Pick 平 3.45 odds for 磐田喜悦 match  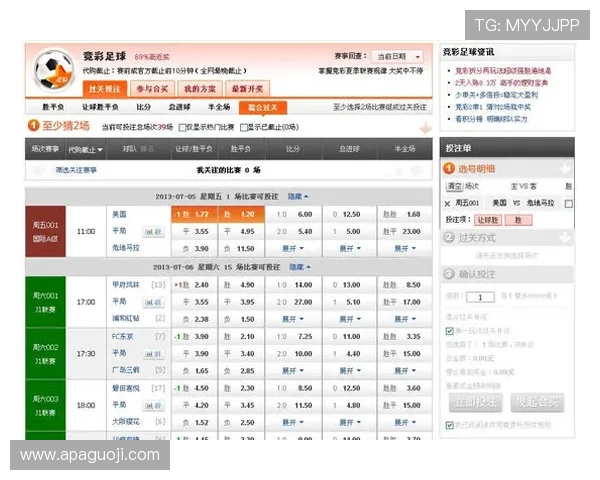click(239, 405)
